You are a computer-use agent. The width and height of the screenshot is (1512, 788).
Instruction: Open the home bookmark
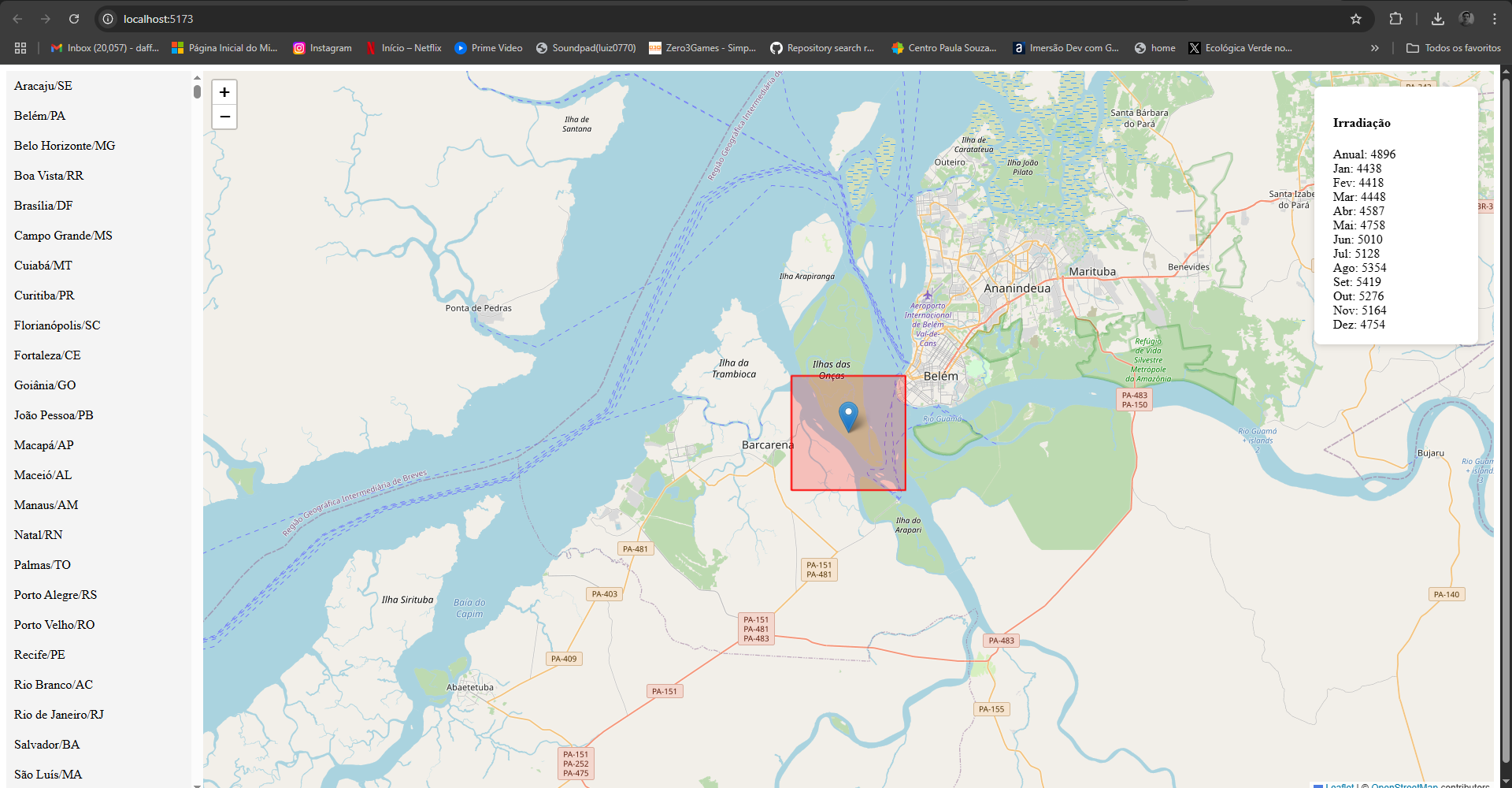1154,48
